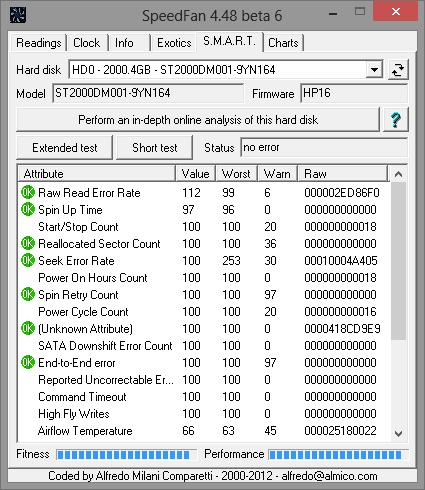Click raw value 000002ED86F0
The width and height of the screenshot is (425, 490).
coord(342,193)
